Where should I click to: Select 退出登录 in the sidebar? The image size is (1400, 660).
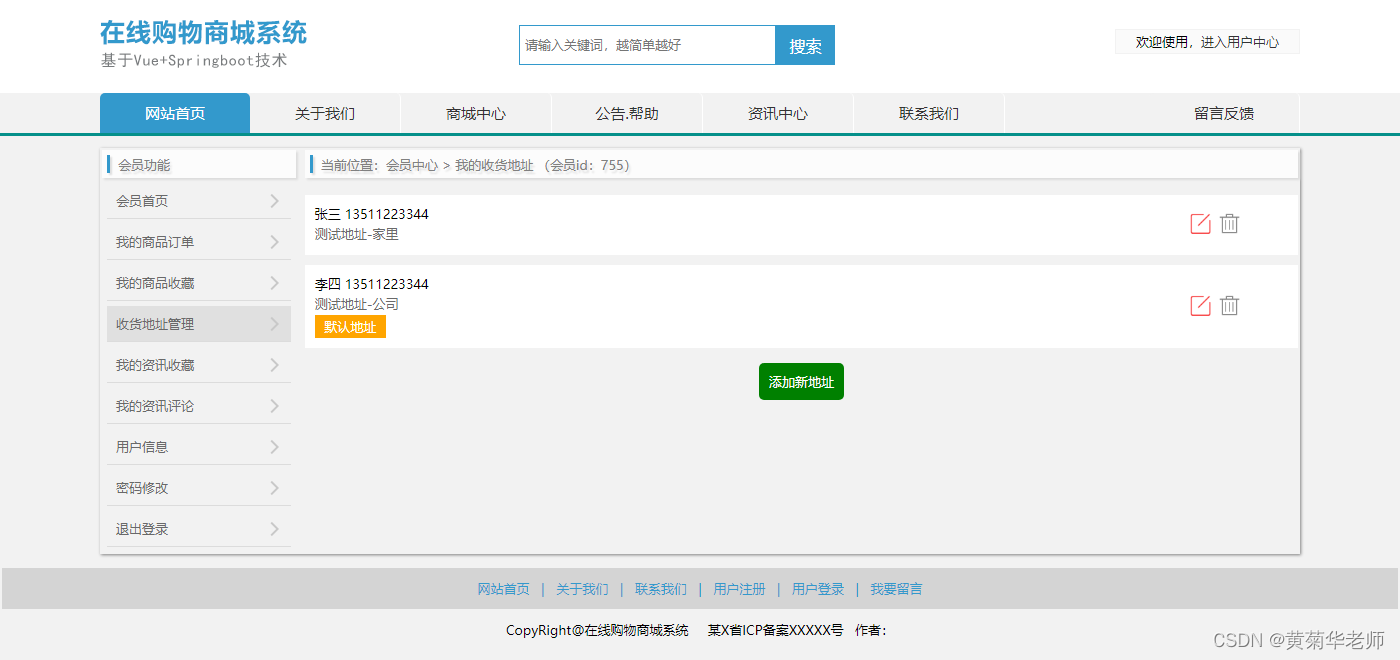pos(199,529)
